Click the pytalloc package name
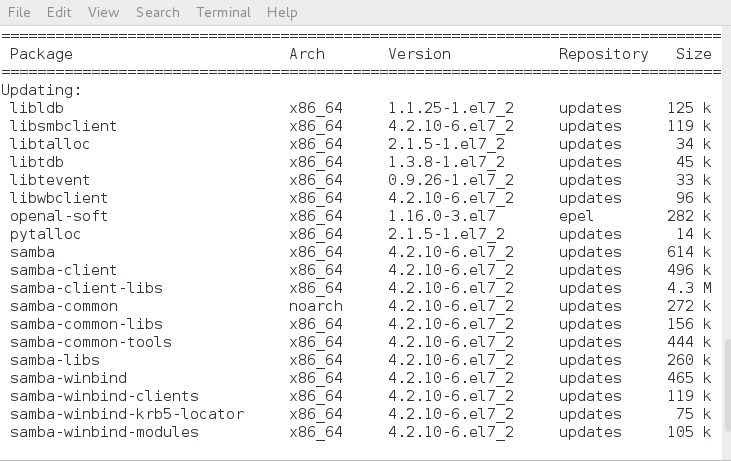 [45, 234]
